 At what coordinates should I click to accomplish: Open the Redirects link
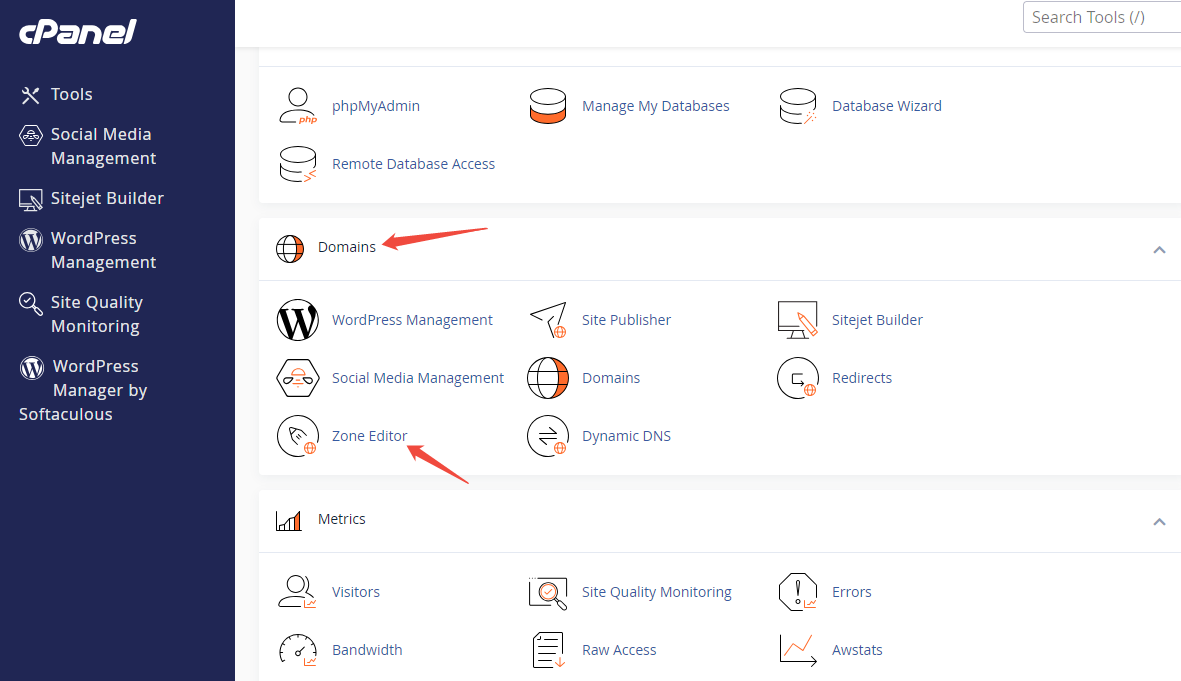click(862, 378)
